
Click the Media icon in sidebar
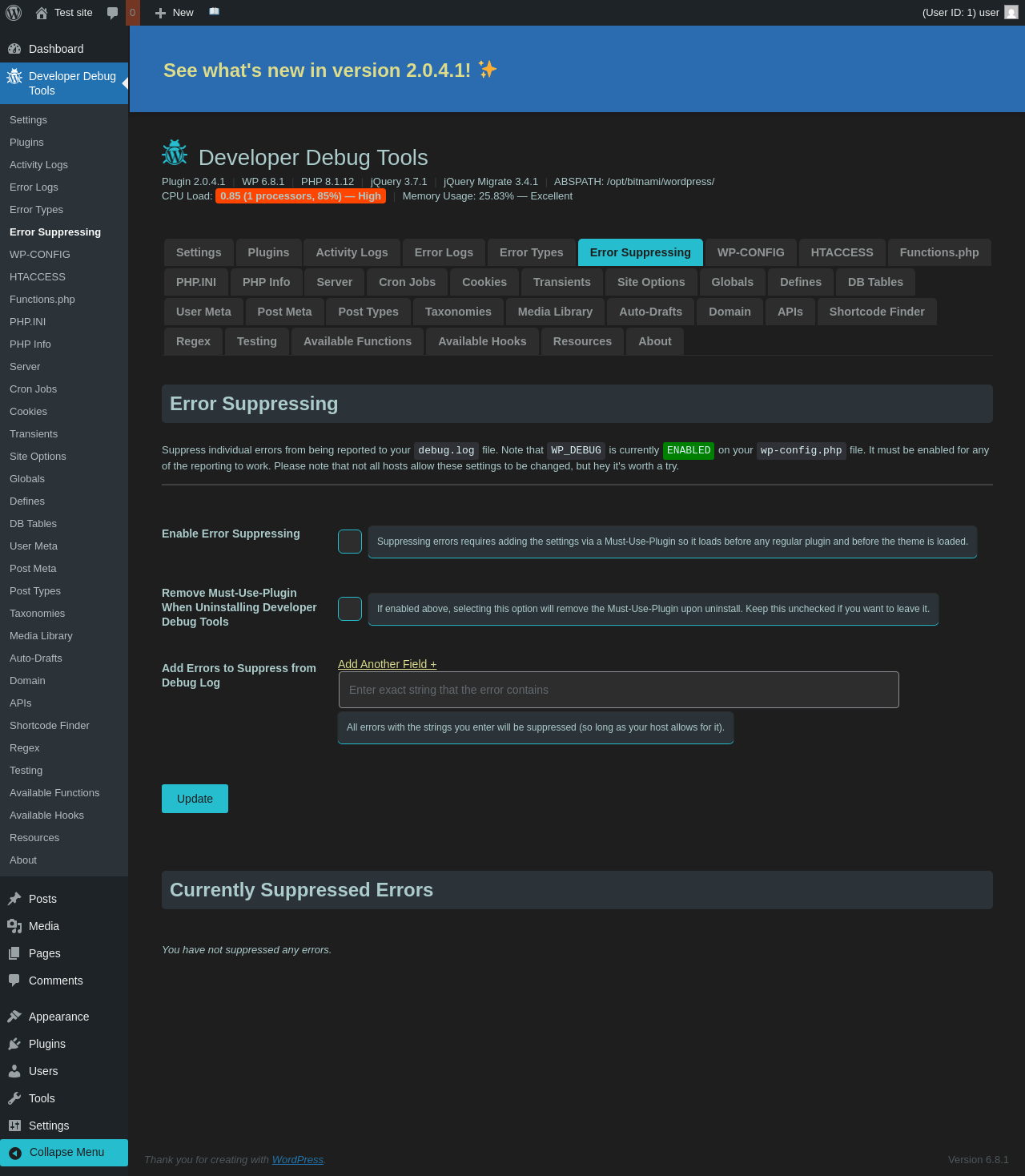14,926
